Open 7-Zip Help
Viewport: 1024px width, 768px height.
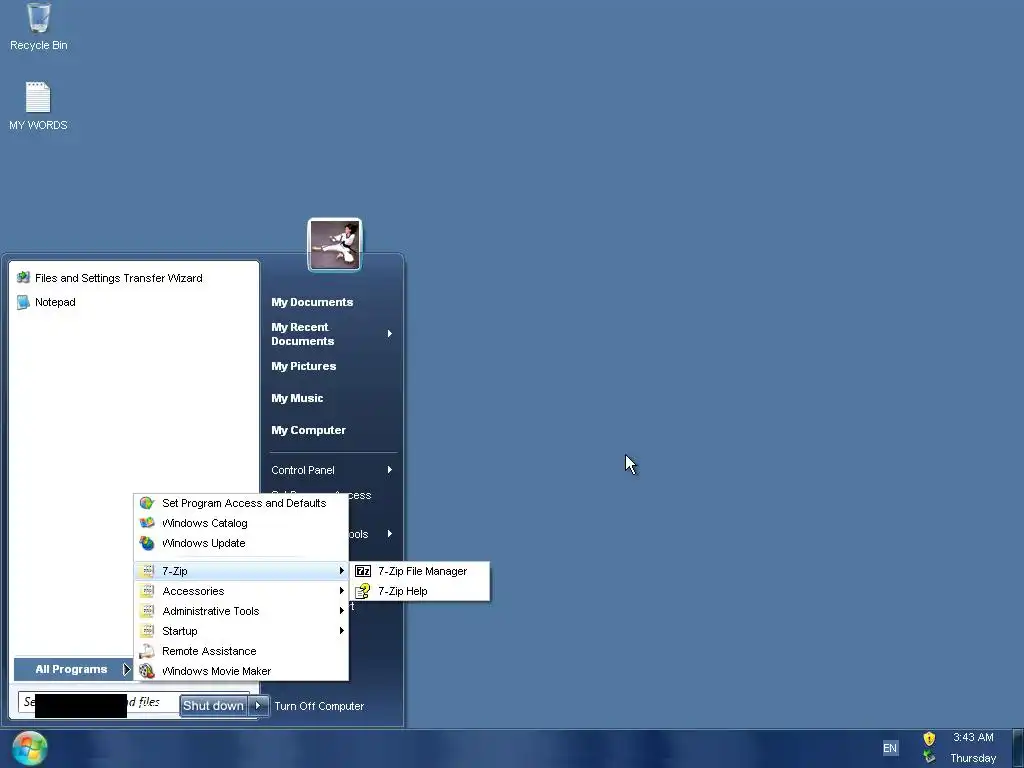419,591
